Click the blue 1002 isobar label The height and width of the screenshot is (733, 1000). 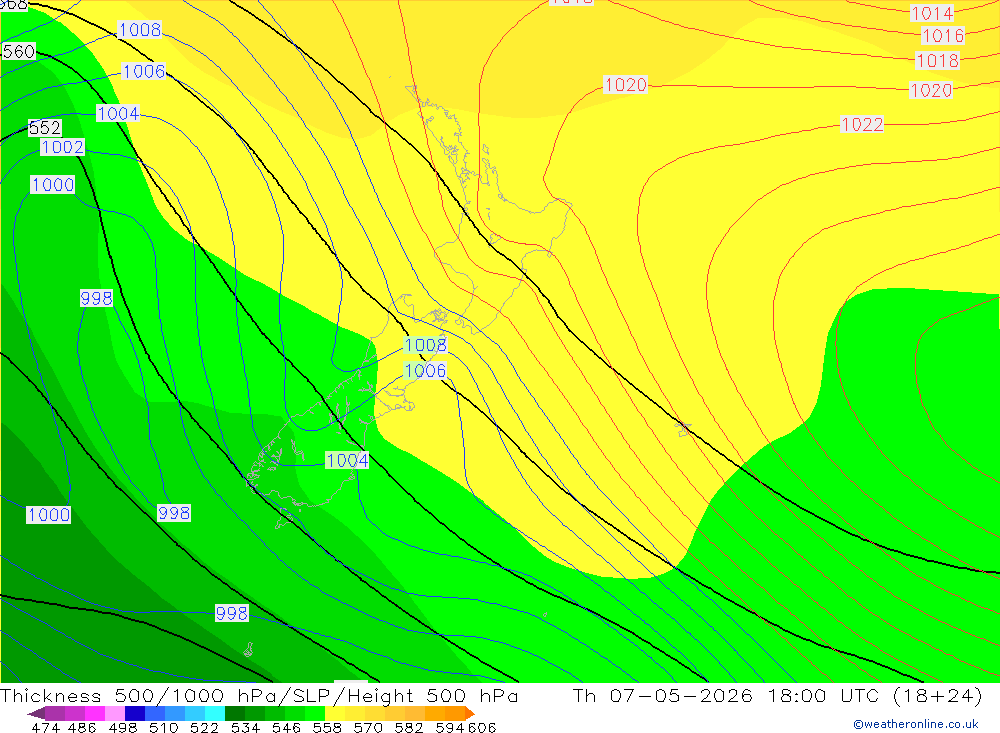coord(62,147)
